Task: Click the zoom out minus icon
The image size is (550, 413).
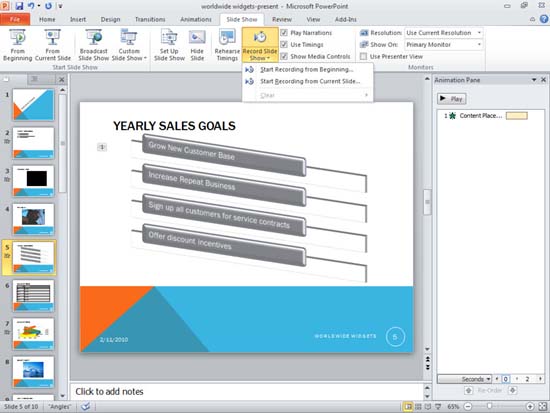Action: click(468, 406)
